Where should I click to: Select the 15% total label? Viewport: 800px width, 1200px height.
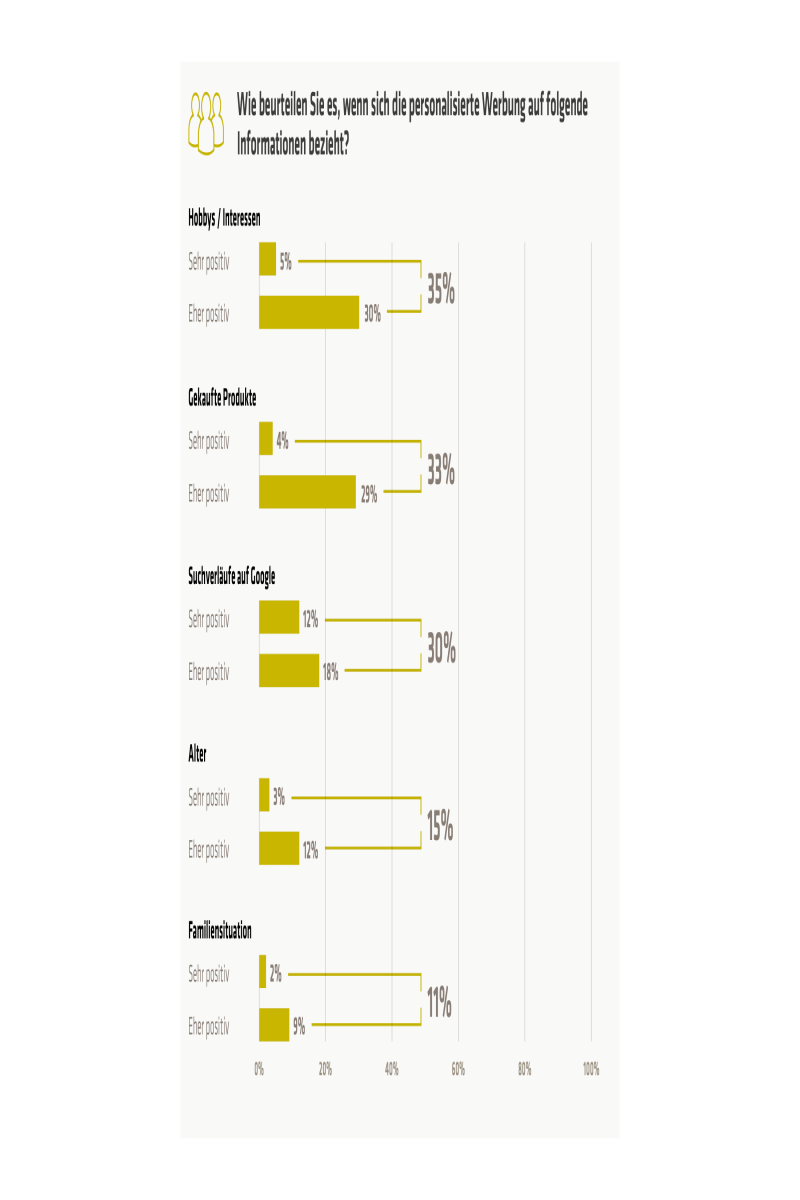point(440,827)
